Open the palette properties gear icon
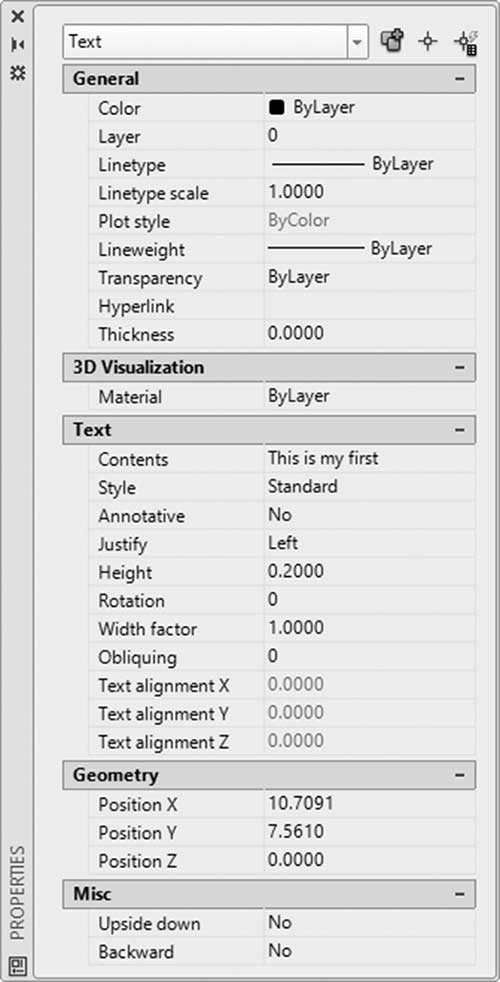Viewport: 500px width, 982px height. (18, 73)
